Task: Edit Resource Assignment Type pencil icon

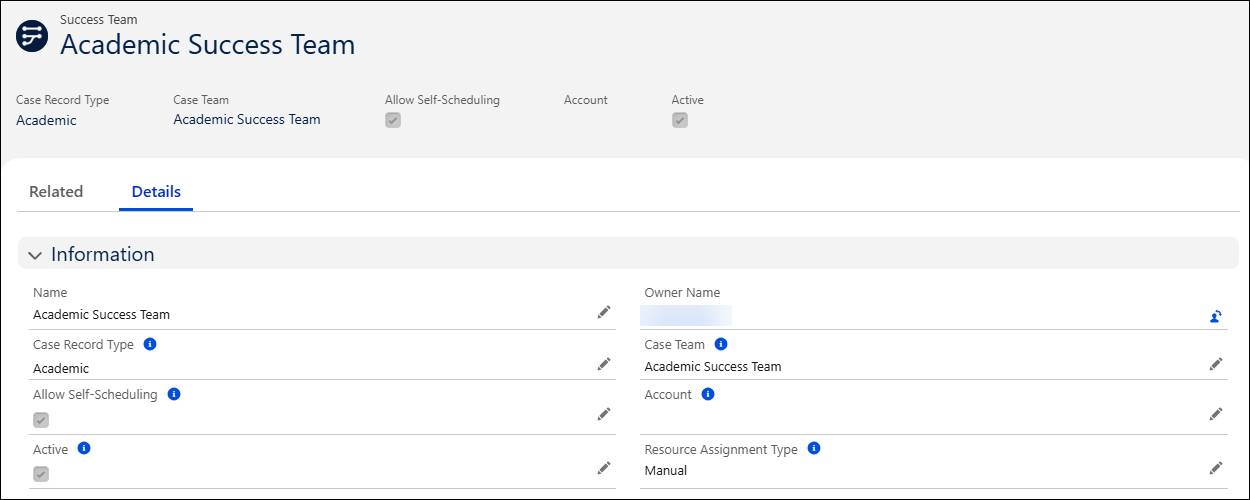Action: click(x=1215, y=468)
